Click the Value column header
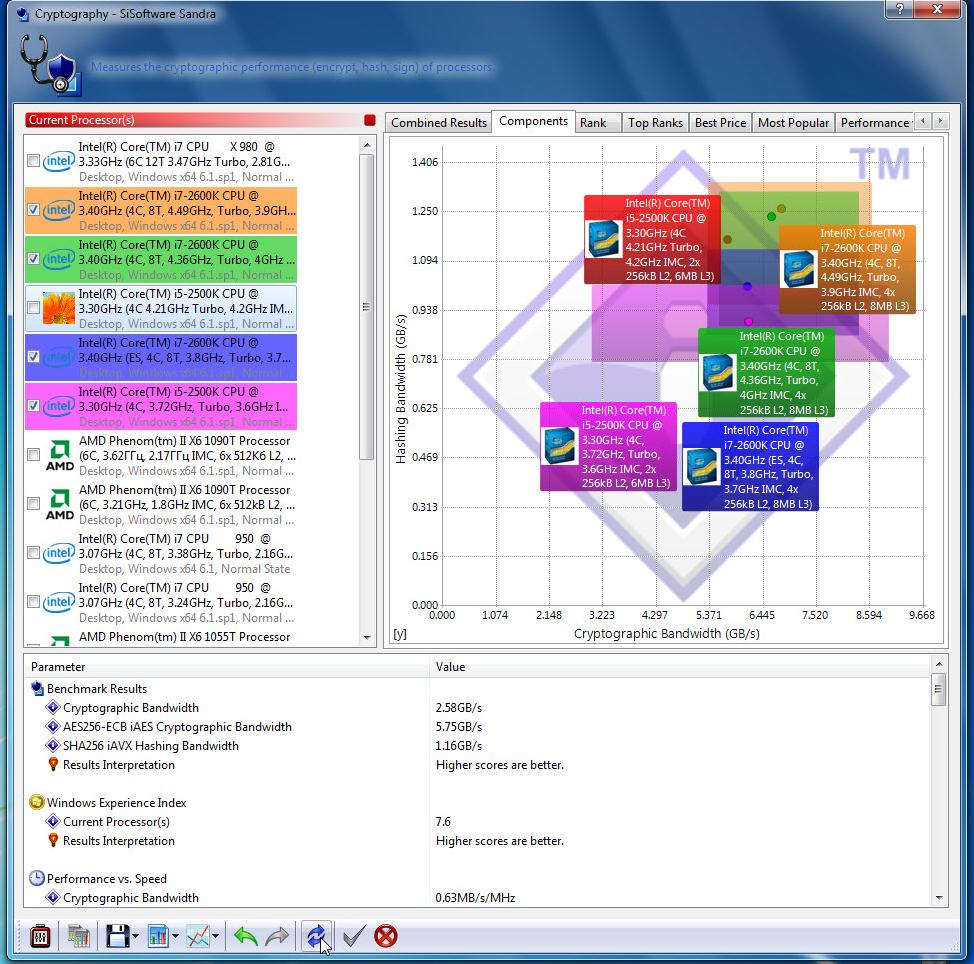 click(681, 666)
